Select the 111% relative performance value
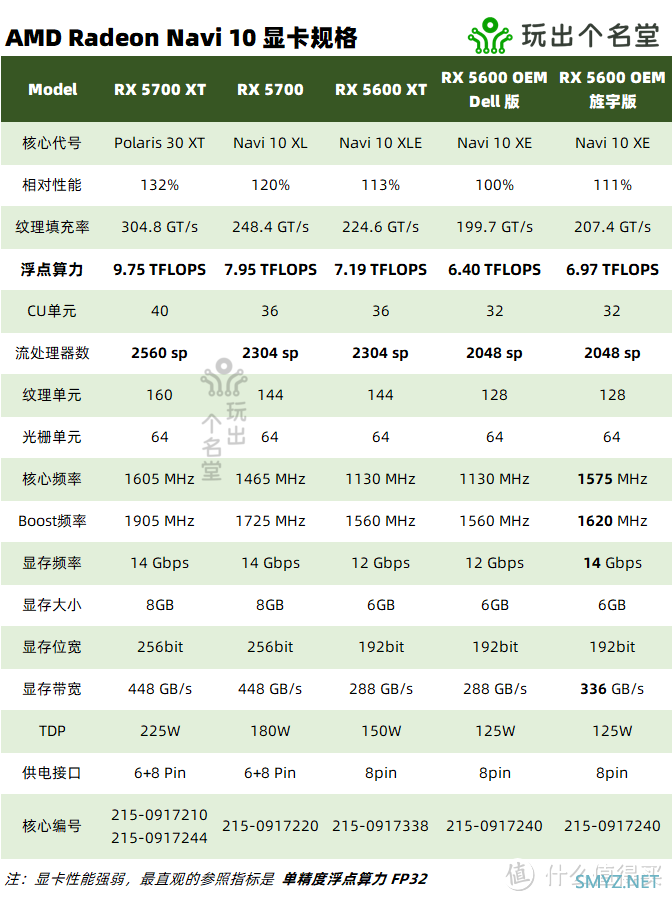672x901 pixels. click(612, 185)
